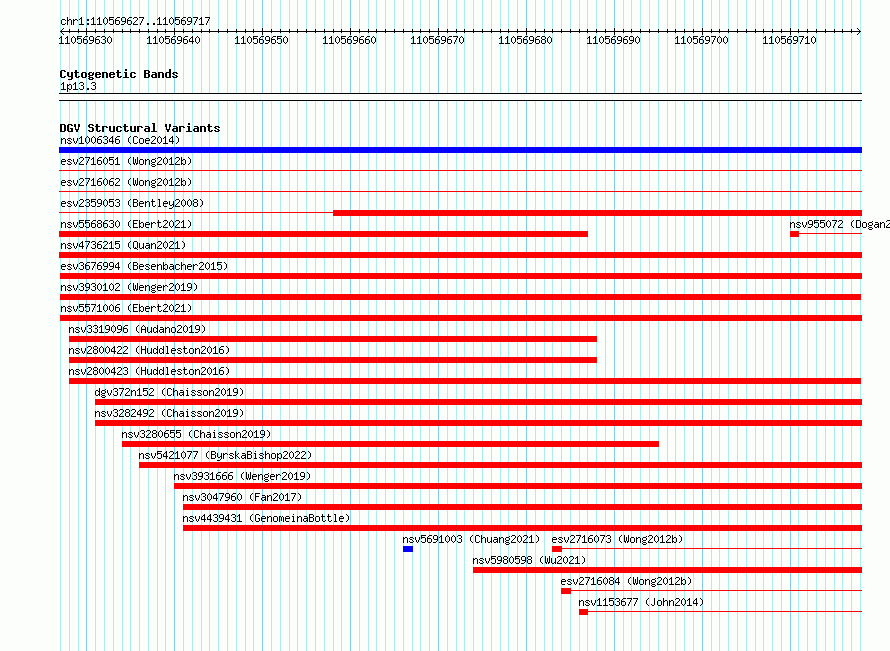Open nsv5568630 (Ebert2021) variant label
The height and width of the screenshot is (651, 890).
click(126, 224)
